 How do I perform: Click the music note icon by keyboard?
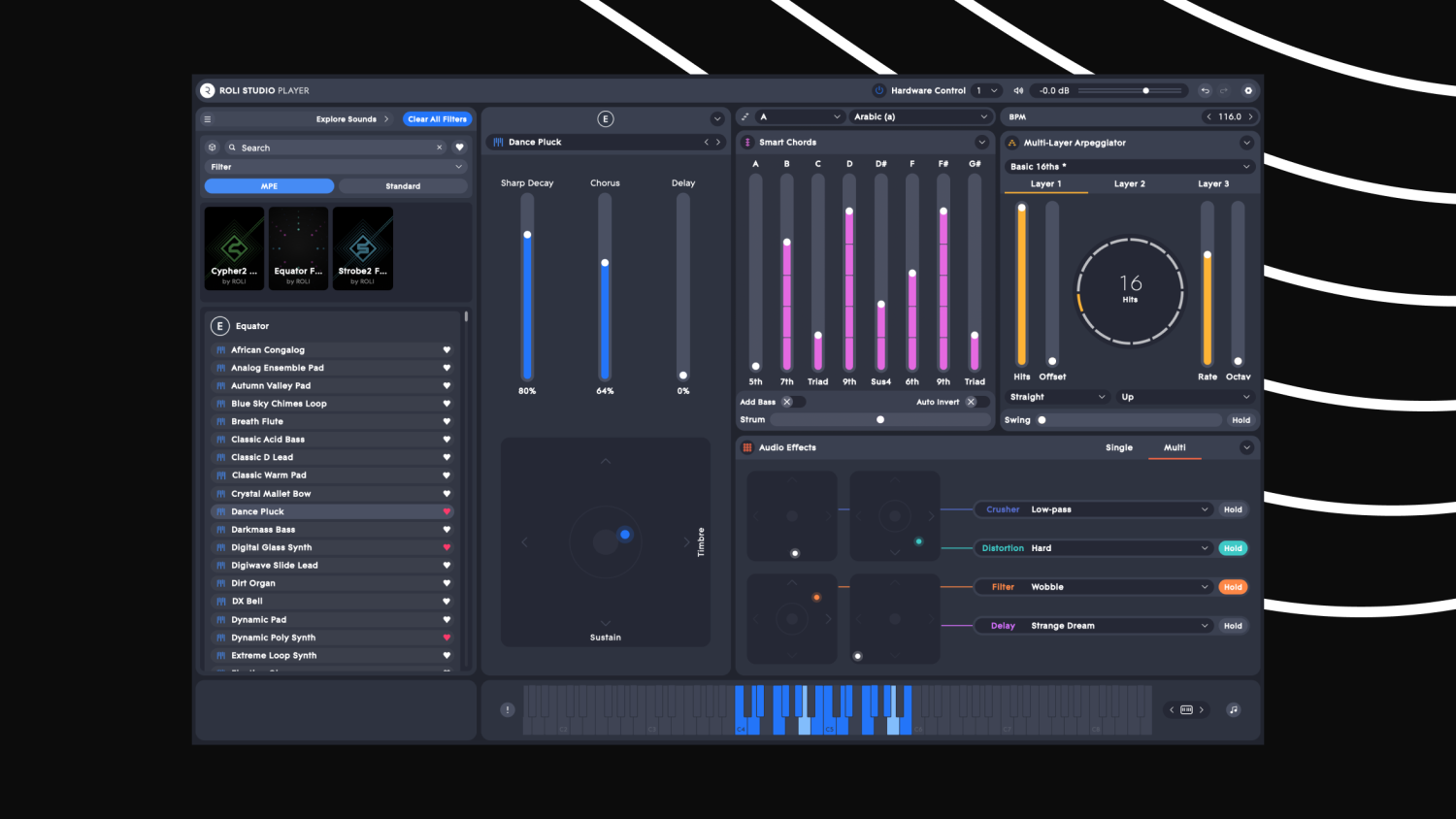point(1234,709)
